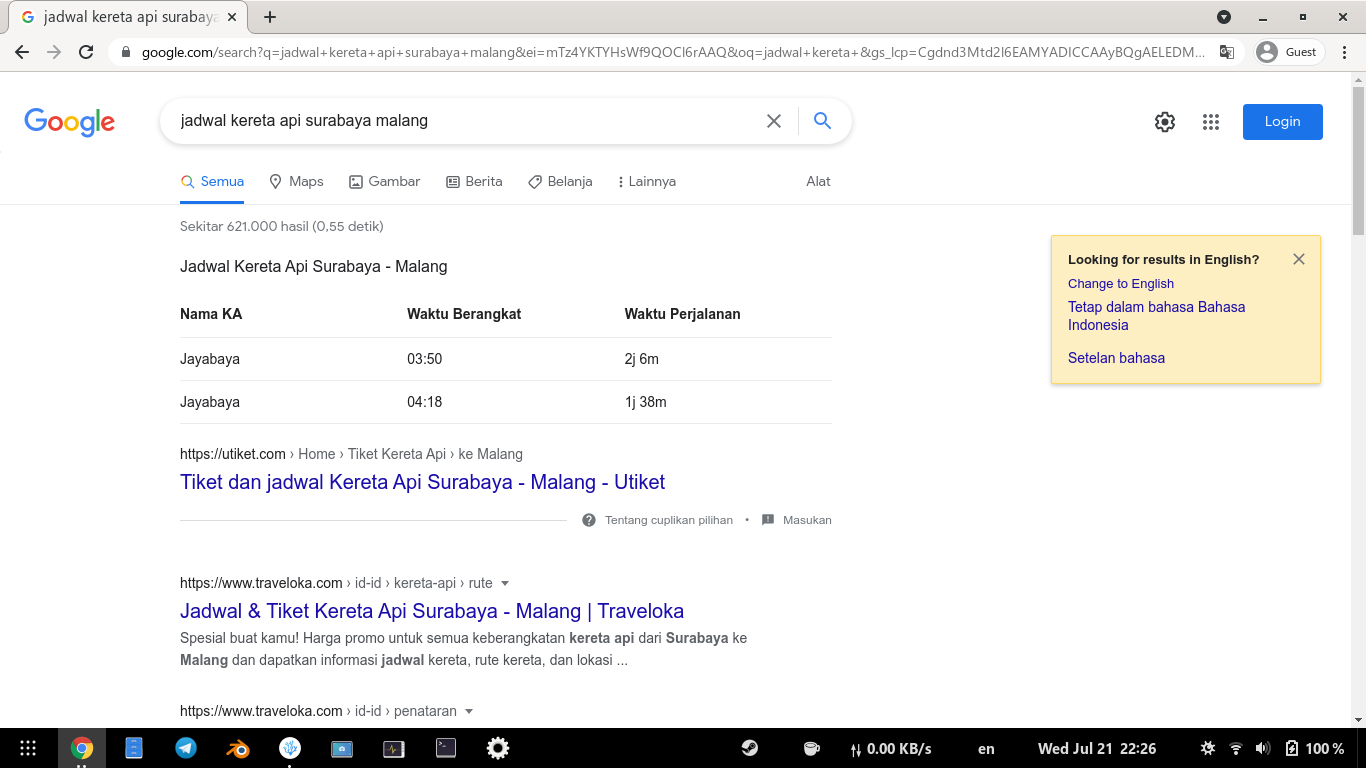This screenshot has height=768, width=1366.
Task: Expand dropdown arrow beside traveloka rute result
Action: pyautogui.click(x=505, y=583)
